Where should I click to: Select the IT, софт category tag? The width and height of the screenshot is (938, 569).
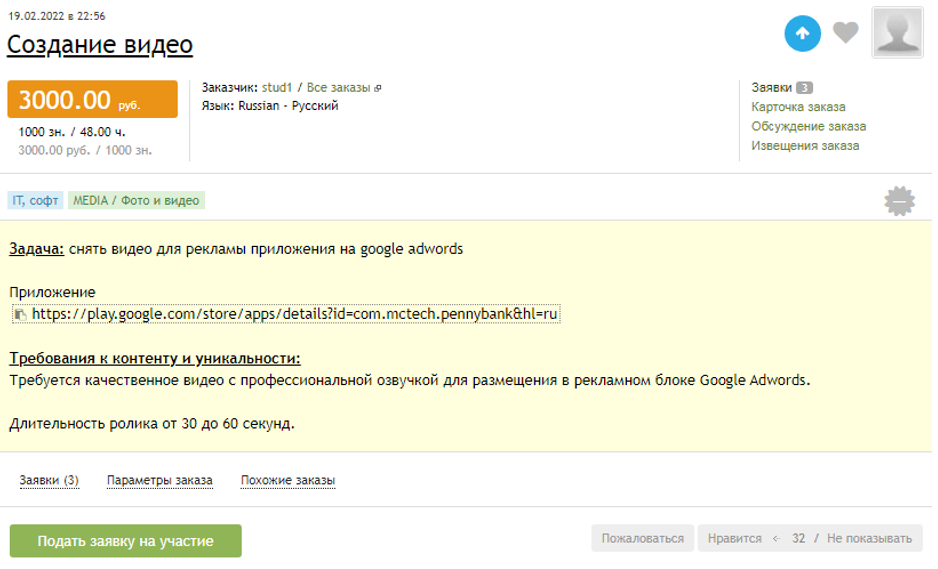(35, 200)
